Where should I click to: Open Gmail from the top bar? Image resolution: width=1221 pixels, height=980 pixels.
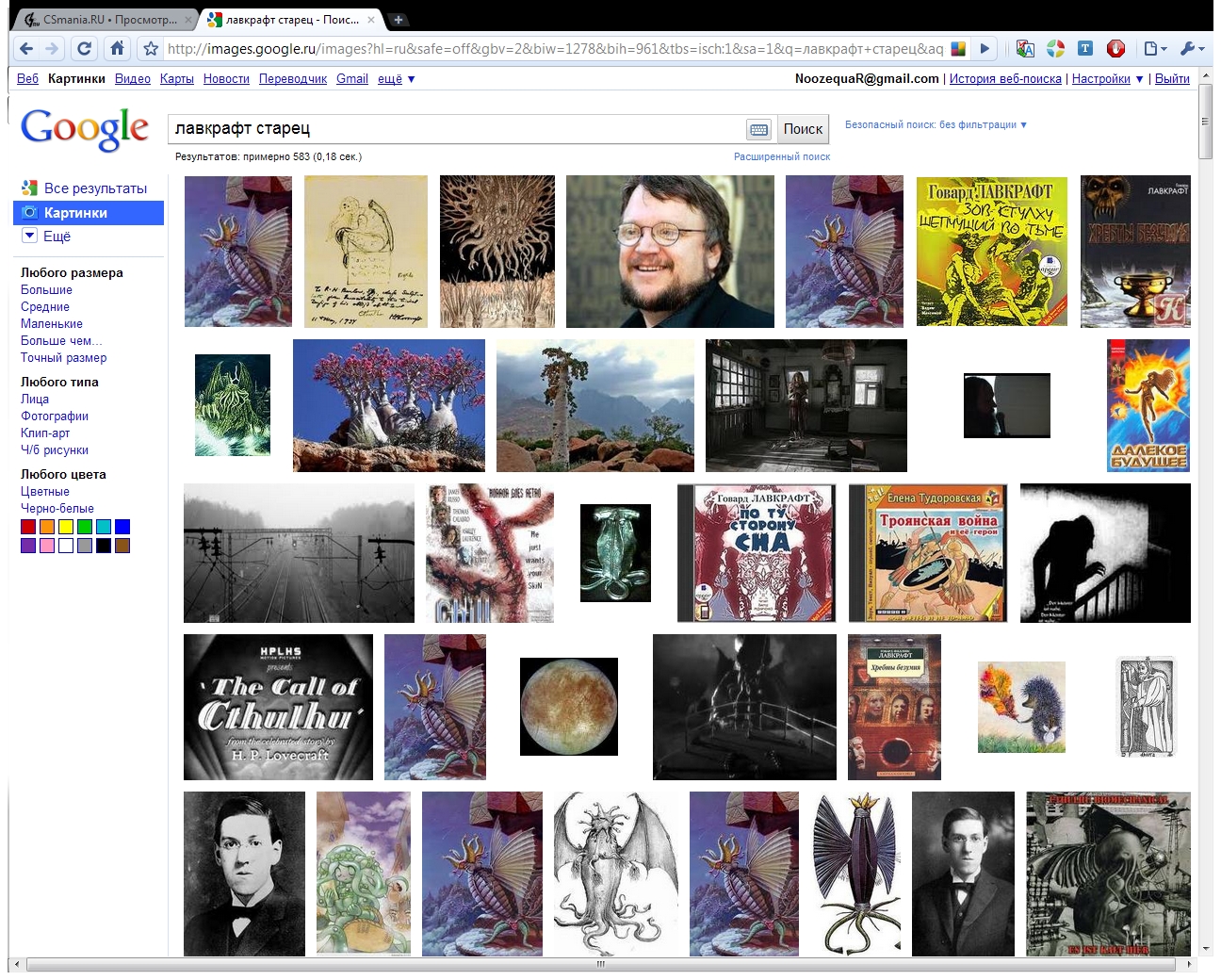352,79
